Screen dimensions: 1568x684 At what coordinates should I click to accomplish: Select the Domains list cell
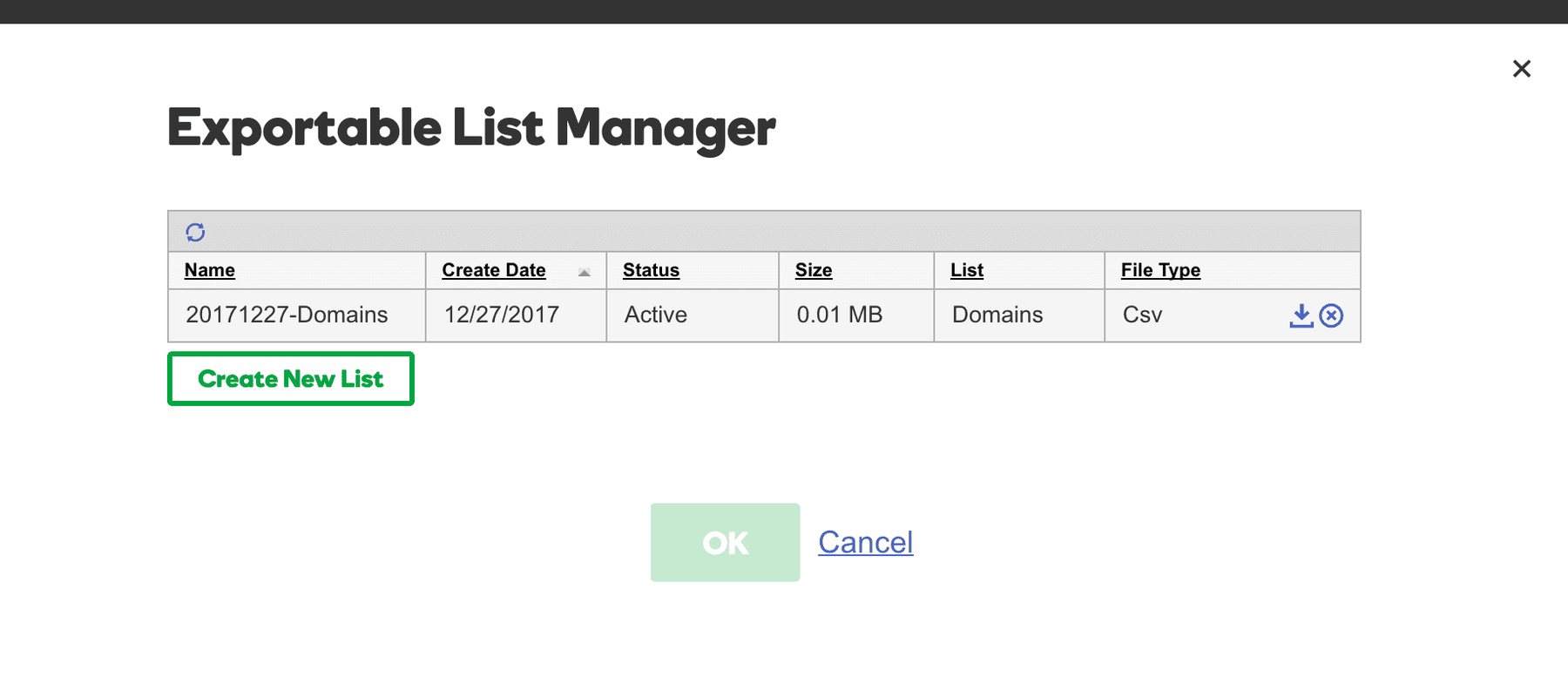[1019, 315]
